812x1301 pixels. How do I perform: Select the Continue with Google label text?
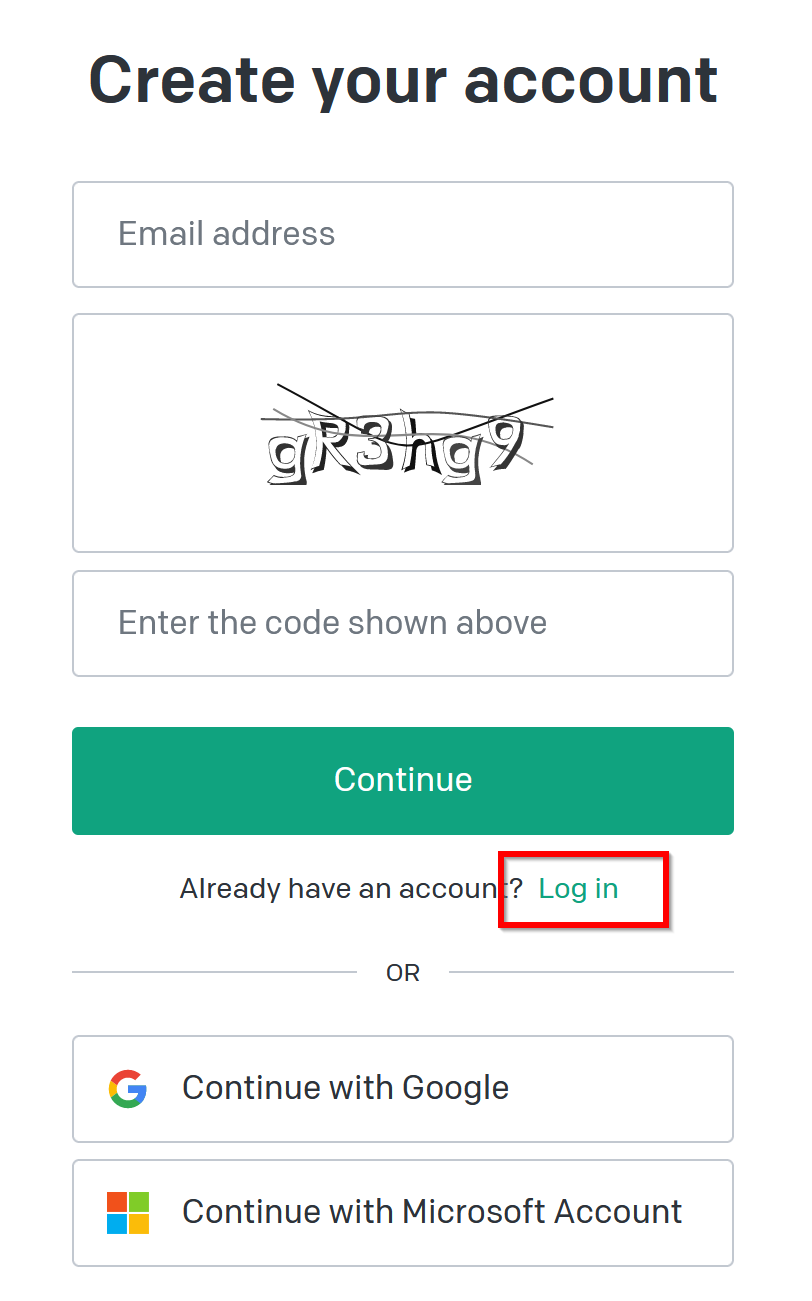pyautogui.click(x=345, y=1088)
